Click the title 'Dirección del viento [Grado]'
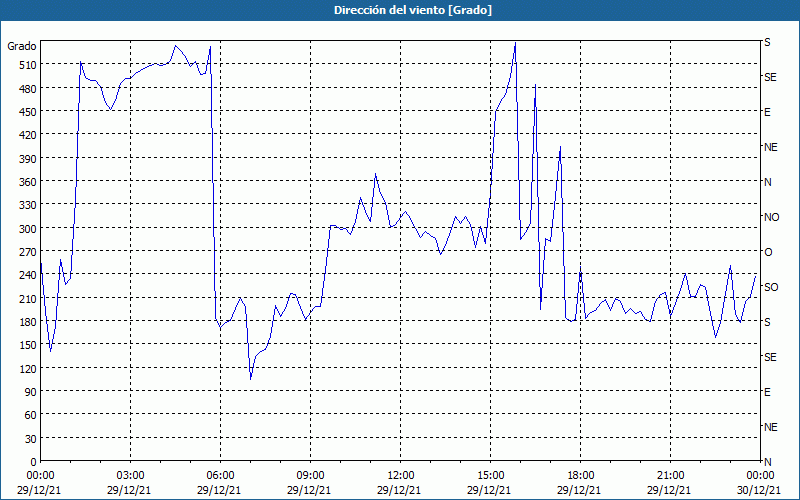Viewport: 800px width, 500px height. (413, 10)
